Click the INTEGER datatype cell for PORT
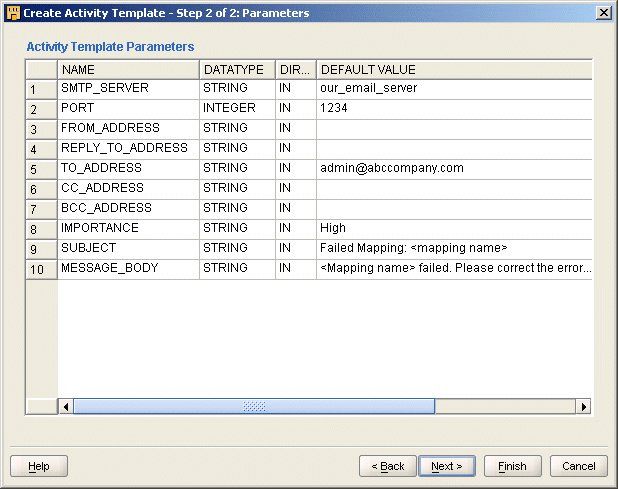 (x=237, y=109)
